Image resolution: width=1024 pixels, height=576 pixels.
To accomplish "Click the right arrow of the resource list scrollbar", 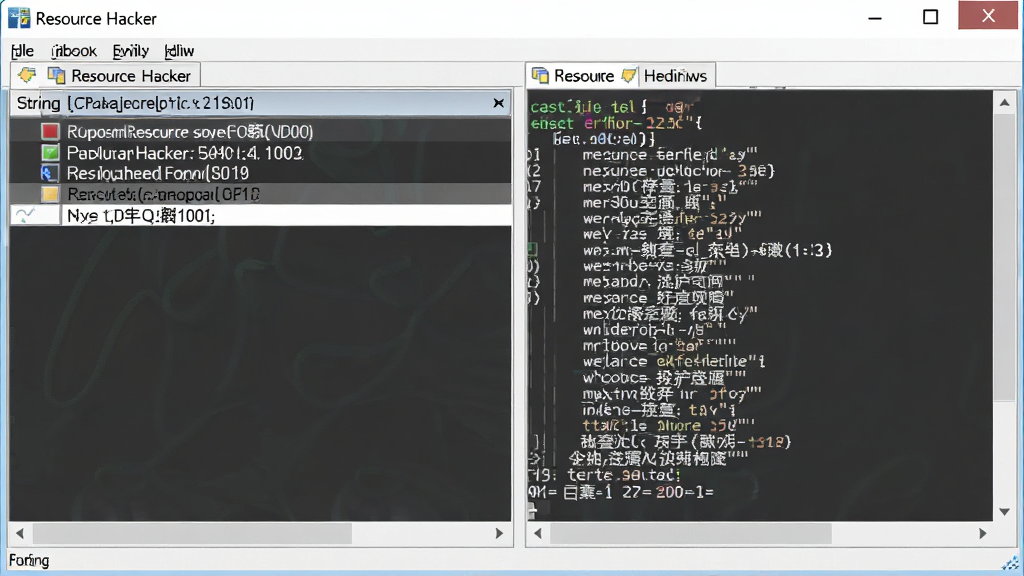I will click(x=500, y=534).
